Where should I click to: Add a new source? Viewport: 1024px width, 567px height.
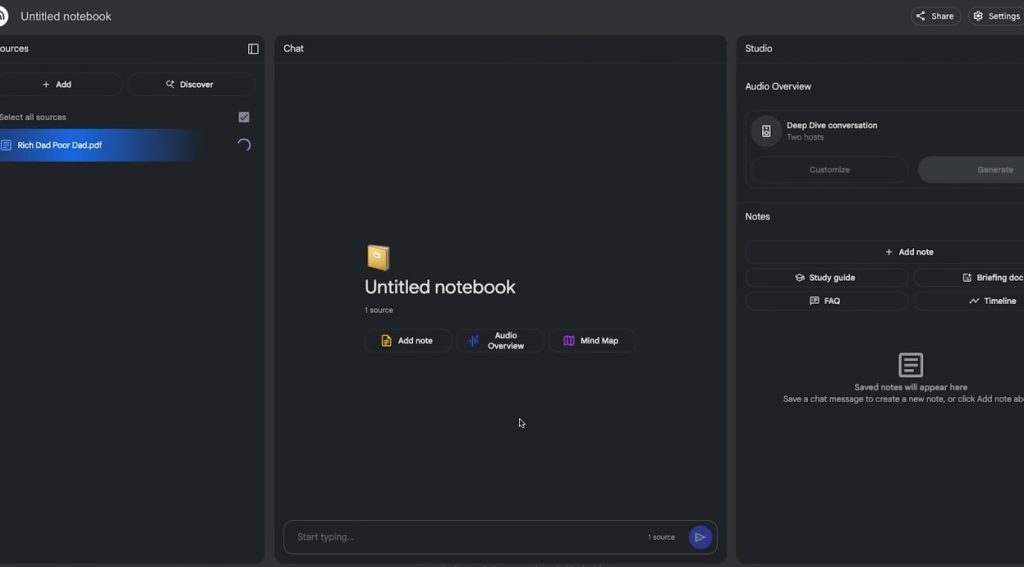(58, 85)
